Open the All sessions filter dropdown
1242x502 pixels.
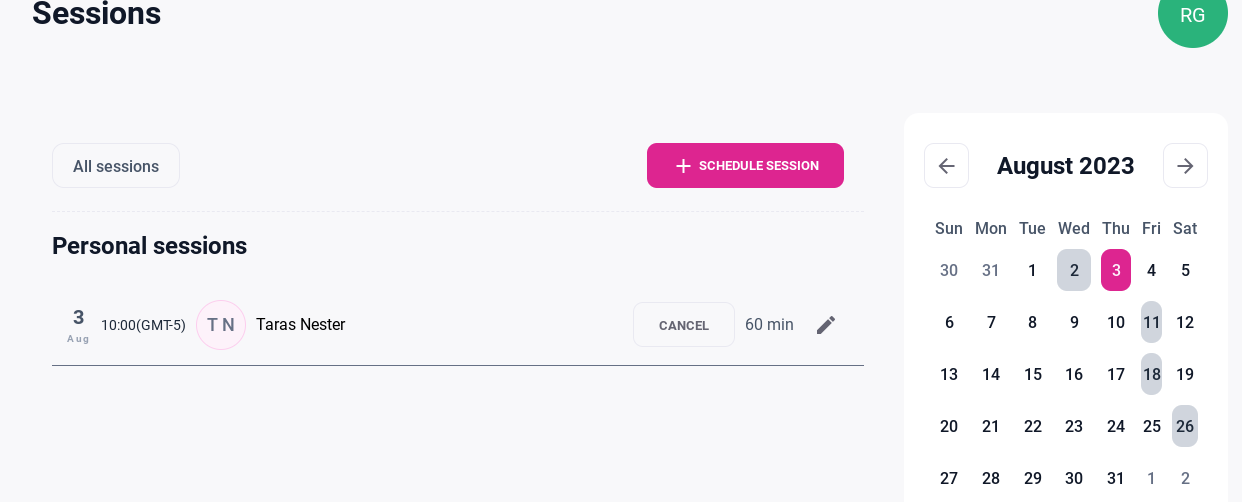tap(116, 166)
